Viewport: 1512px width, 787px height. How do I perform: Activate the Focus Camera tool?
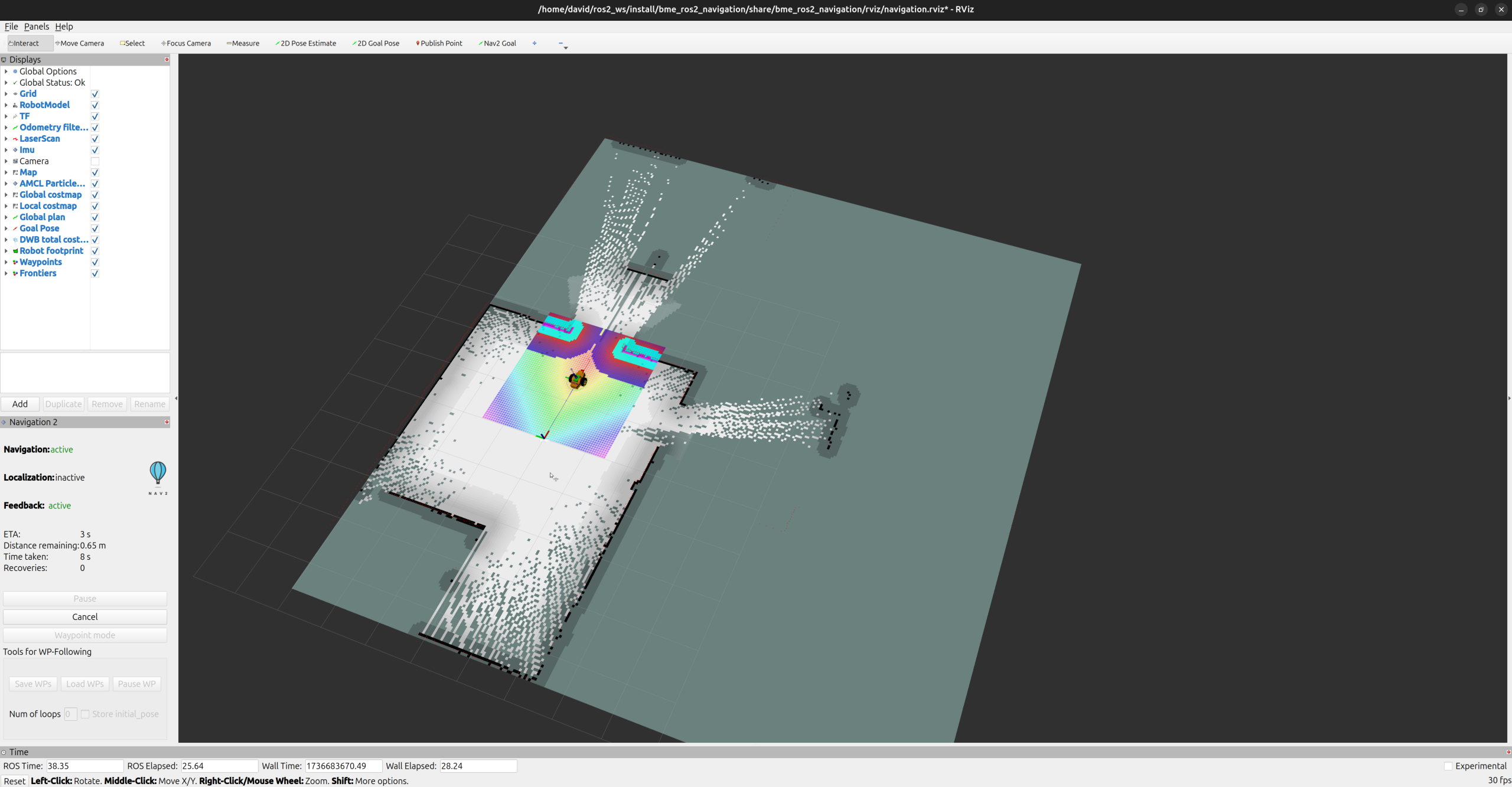tap(186, 43)
